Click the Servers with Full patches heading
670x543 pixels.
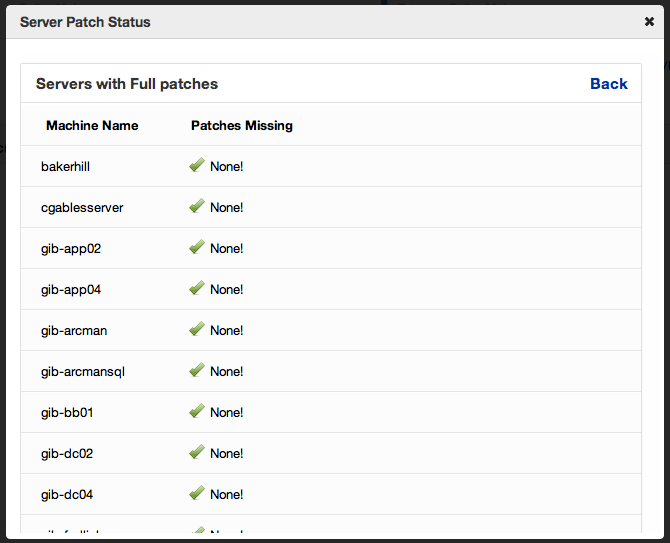coord(127,84)
